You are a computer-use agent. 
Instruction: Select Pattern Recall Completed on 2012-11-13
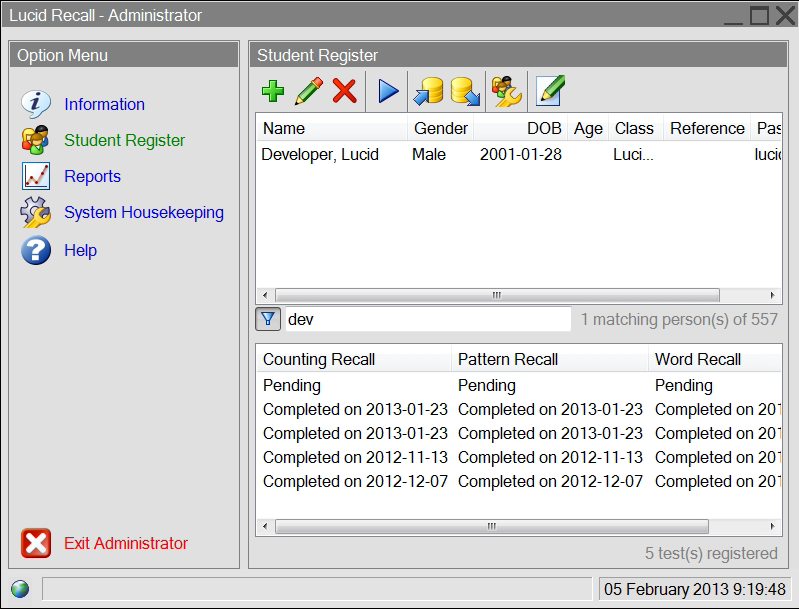pos(550,458)
